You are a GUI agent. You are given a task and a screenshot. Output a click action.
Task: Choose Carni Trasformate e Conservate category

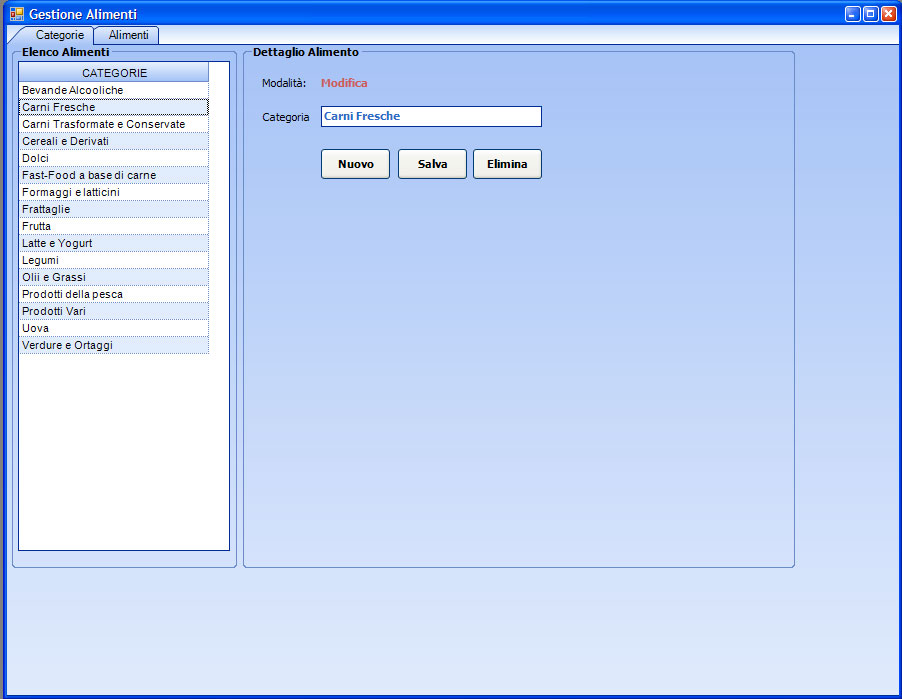[x=113, y=124]
